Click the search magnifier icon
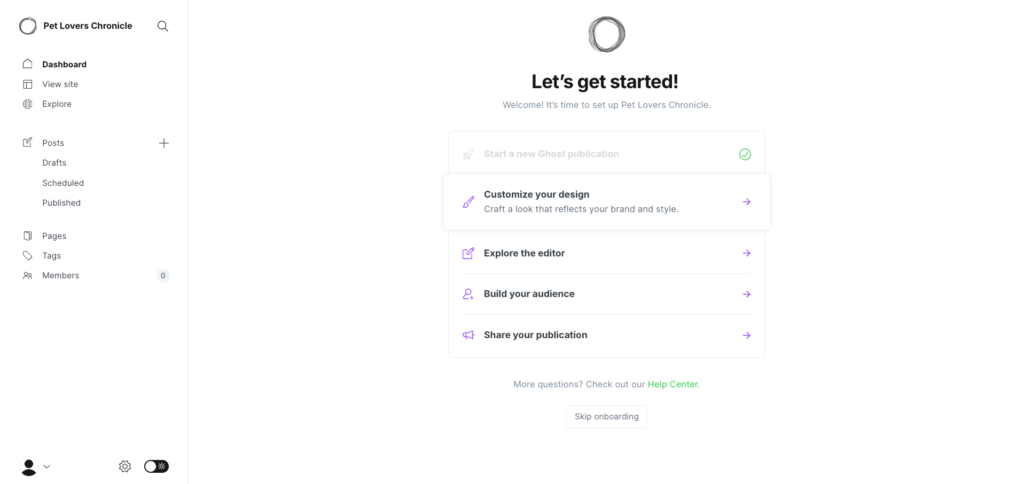Image resolution: width=1024 pixels, height=484 pixels. click(x=163, y=26)
